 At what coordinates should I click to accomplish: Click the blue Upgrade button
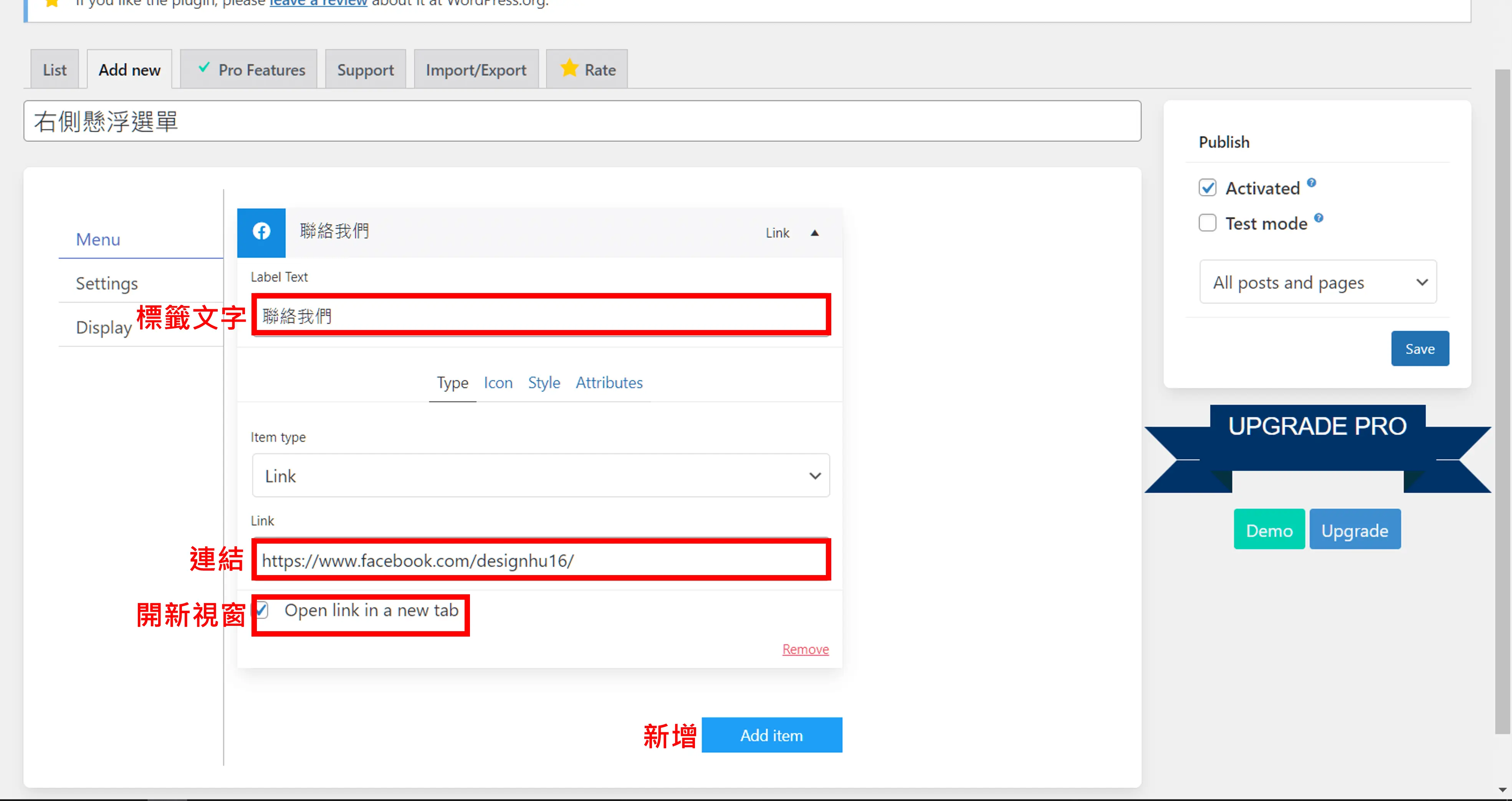click(x=1355, y=530)
